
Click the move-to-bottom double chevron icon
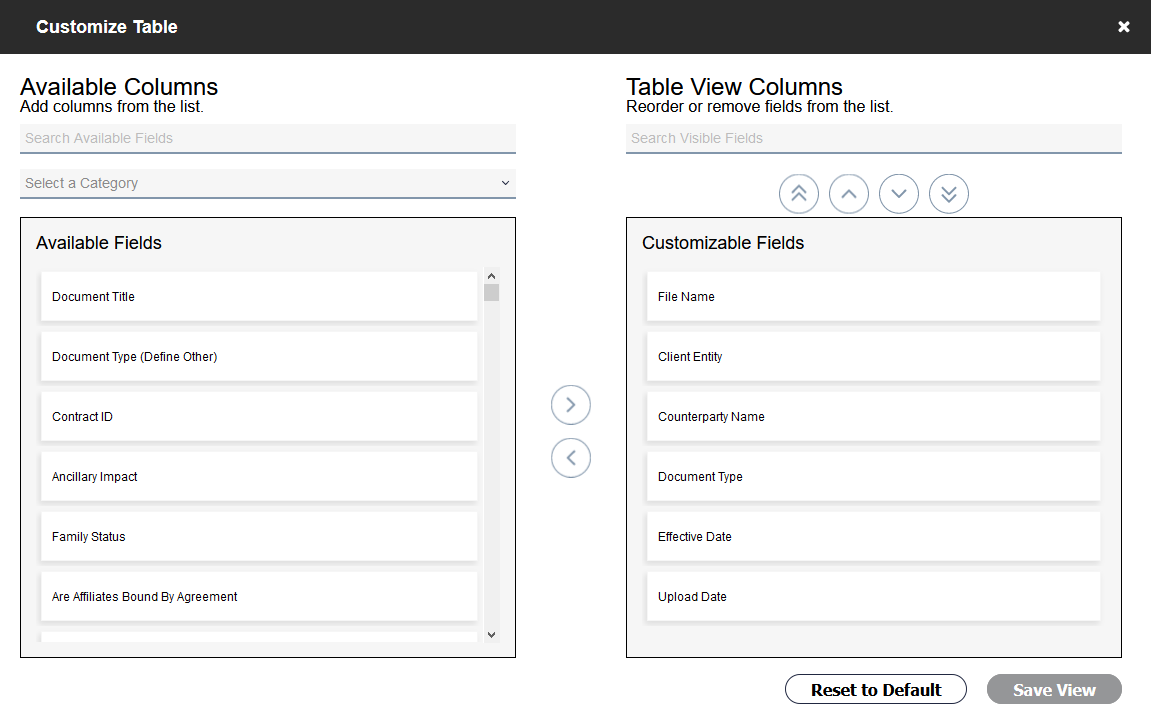[949, 194]
